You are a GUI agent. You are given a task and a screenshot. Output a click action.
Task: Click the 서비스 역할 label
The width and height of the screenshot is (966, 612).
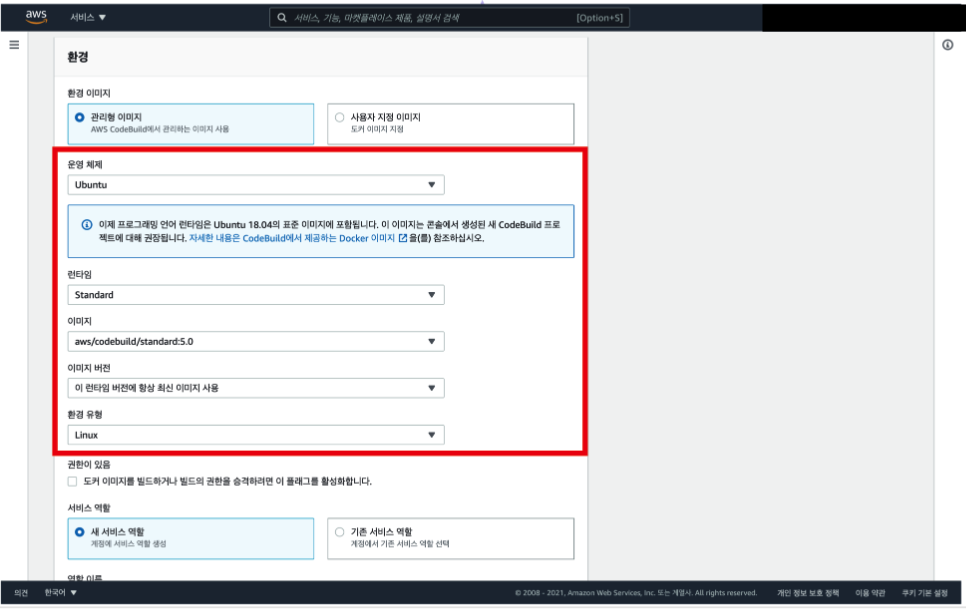tap(89, 508)
